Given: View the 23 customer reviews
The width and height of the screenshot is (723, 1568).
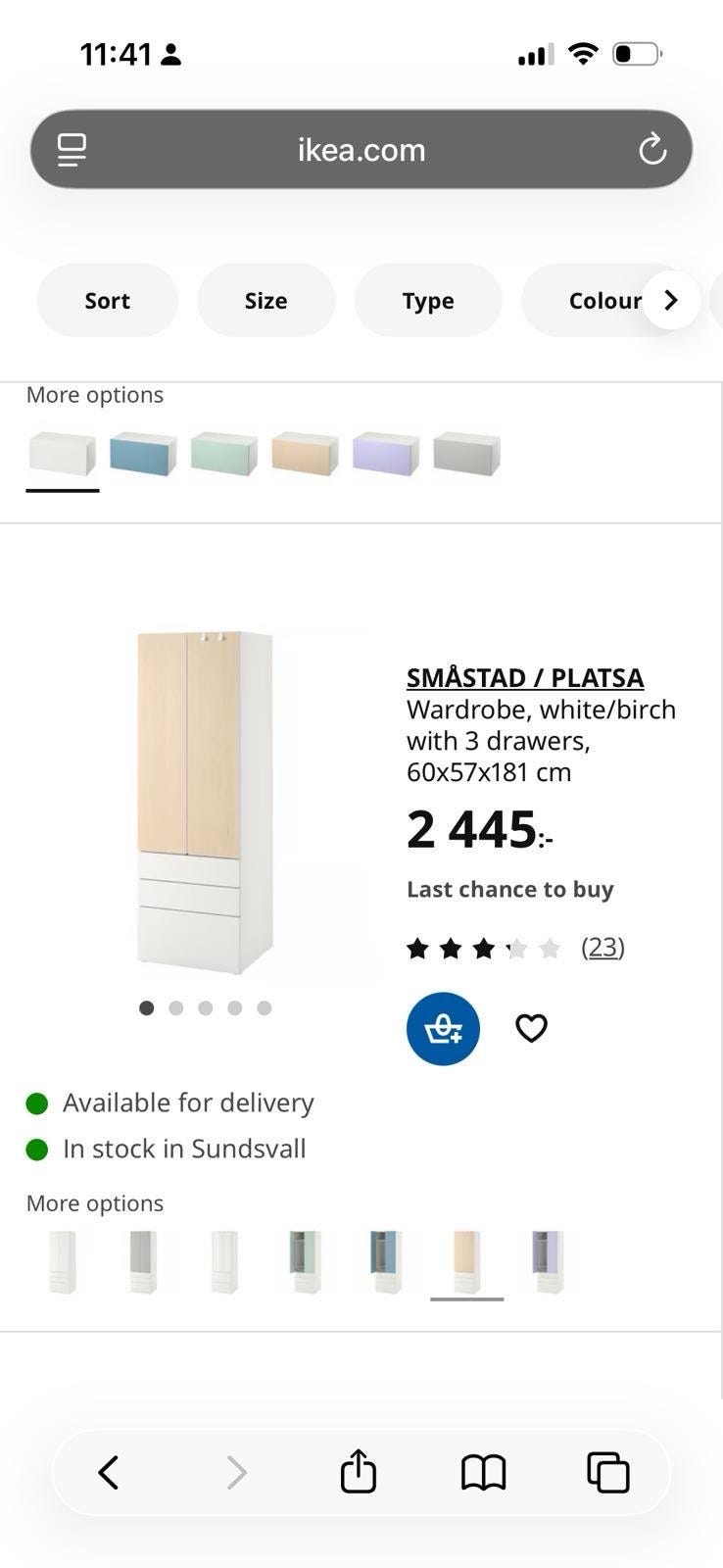Looking at the screenshot, I should click(x=602, y=948).
